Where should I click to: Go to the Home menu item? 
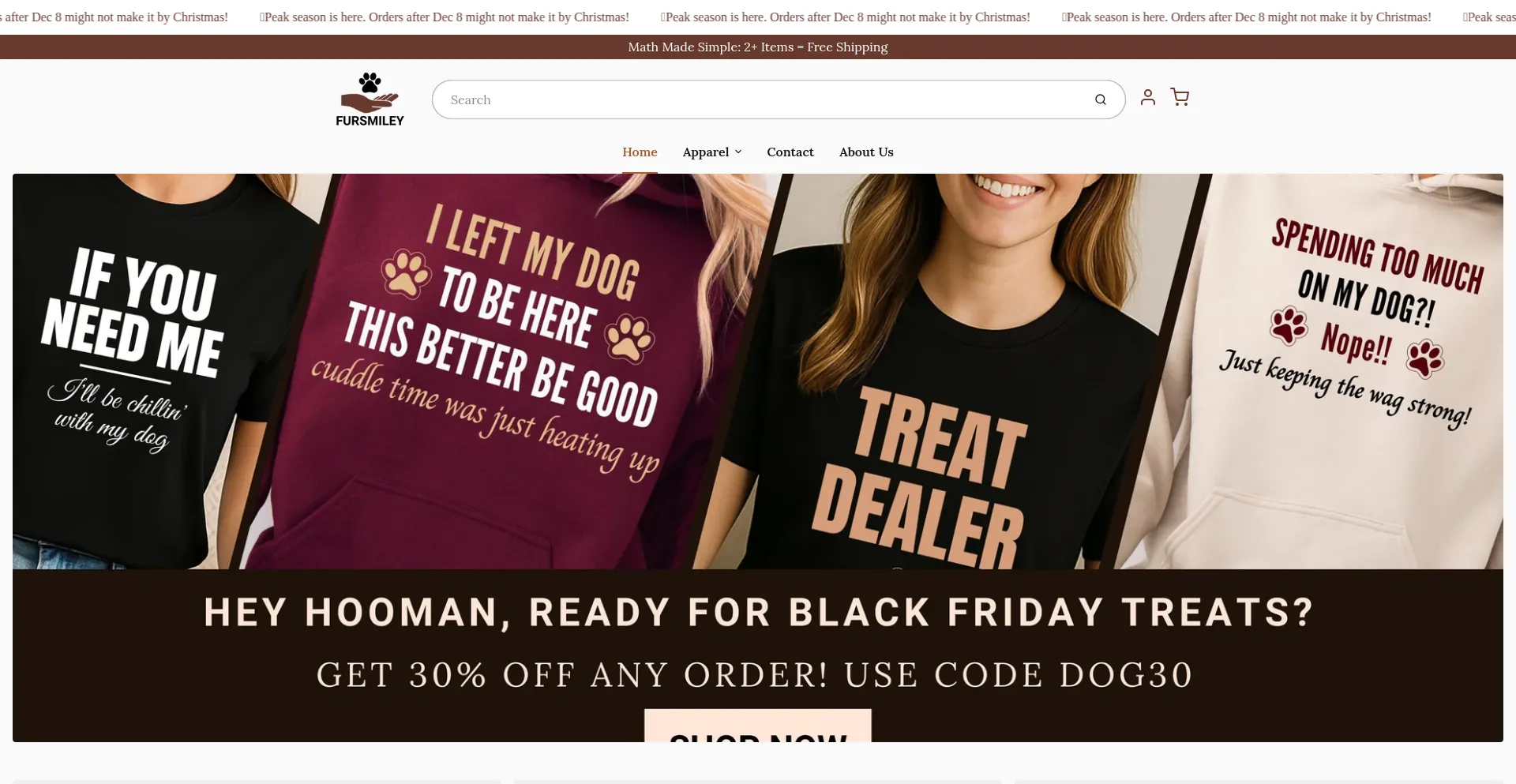coord(640,152)
